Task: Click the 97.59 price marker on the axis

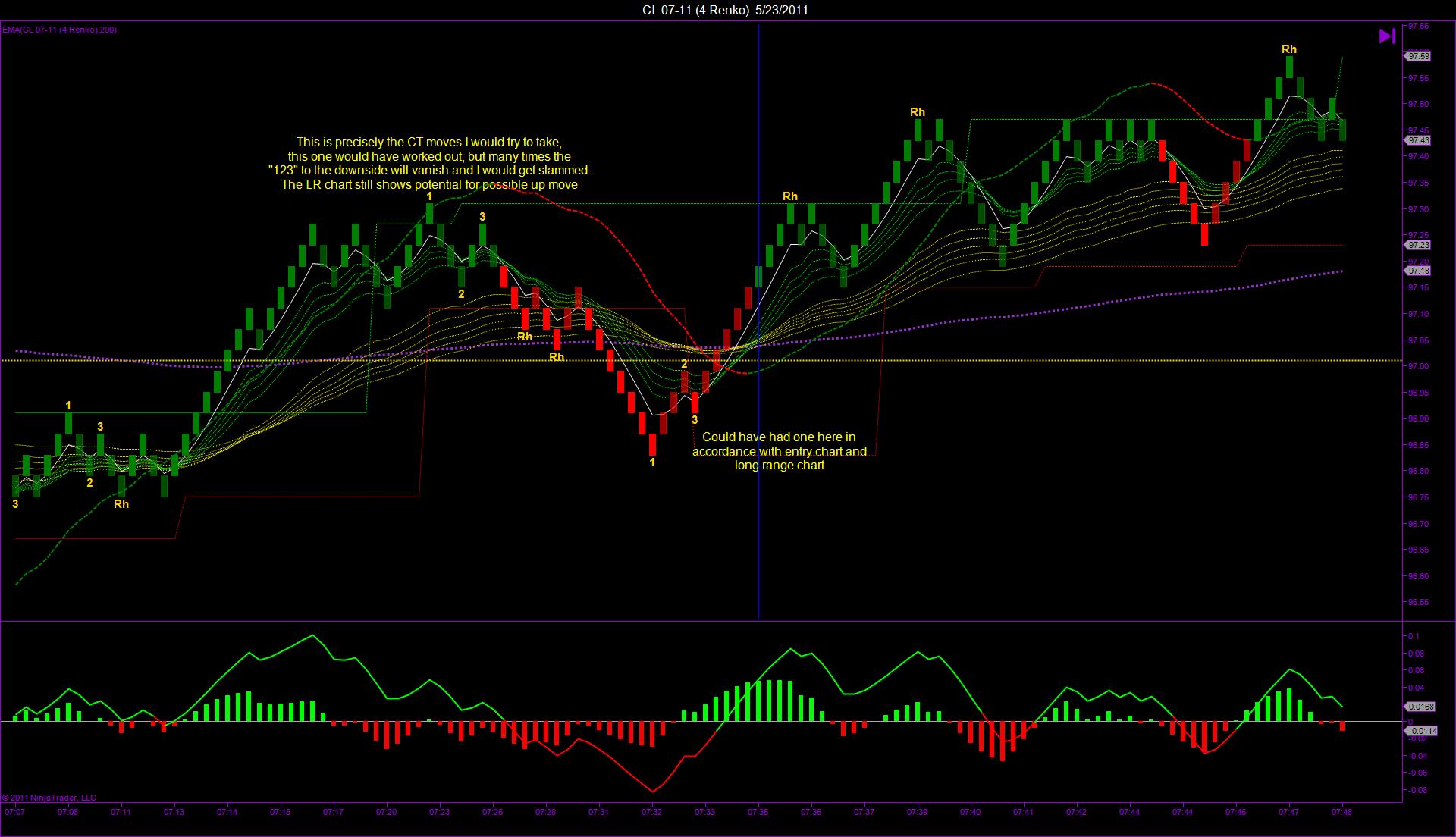Action: click(x=1419, y=56)
